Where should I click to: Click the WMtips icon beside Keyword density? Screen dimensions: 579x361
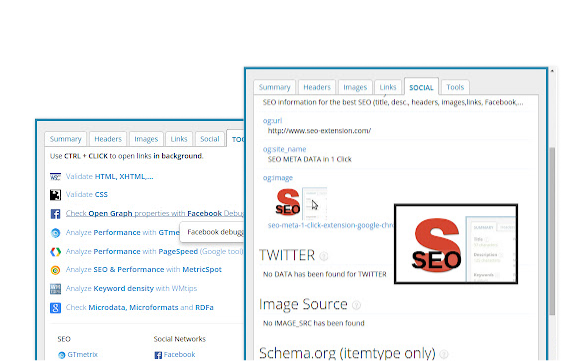pyautogui.click(x=55, y=289)
